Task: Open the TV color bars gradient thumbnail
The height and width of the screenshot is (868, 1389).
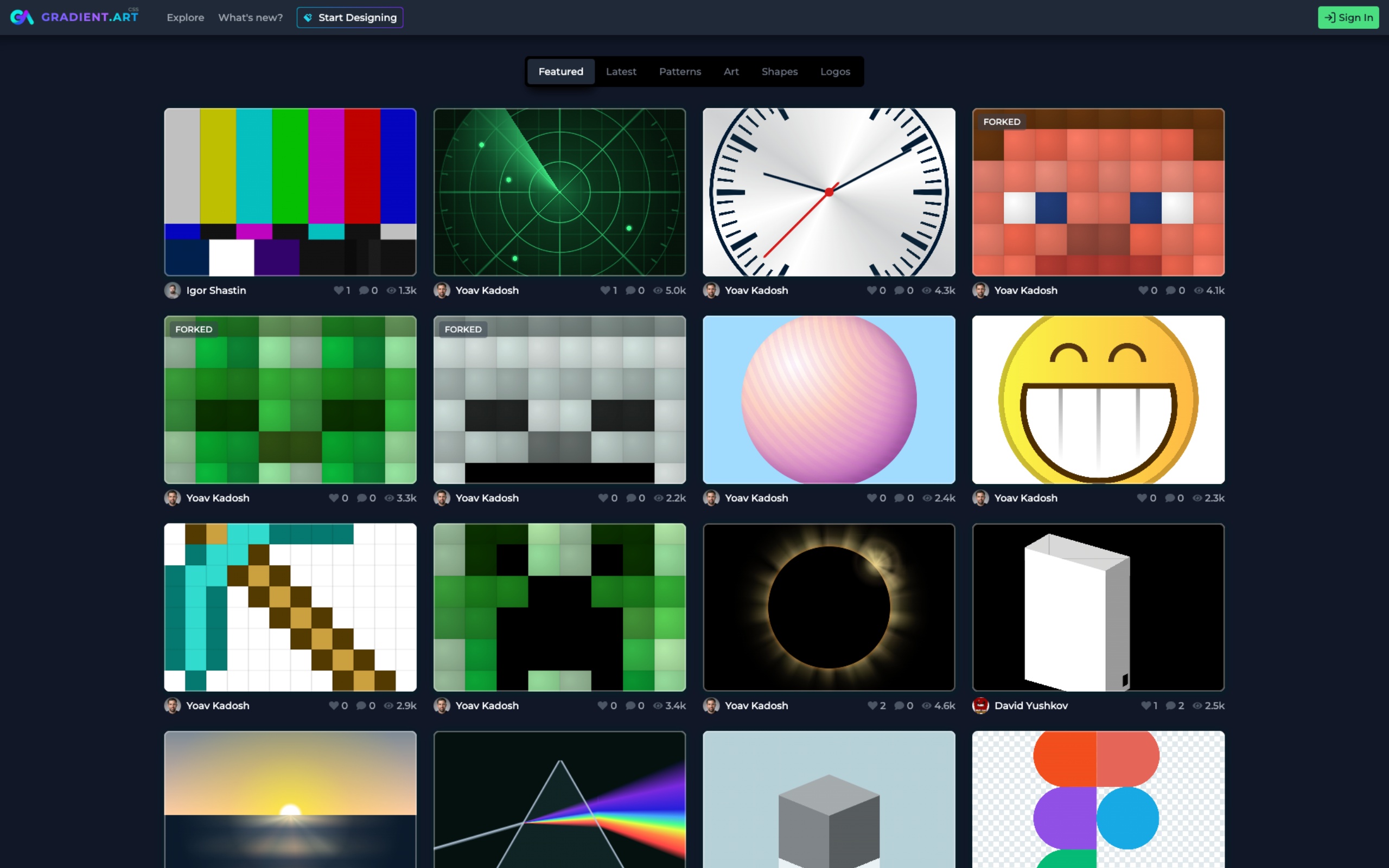Action: point(290,192)
